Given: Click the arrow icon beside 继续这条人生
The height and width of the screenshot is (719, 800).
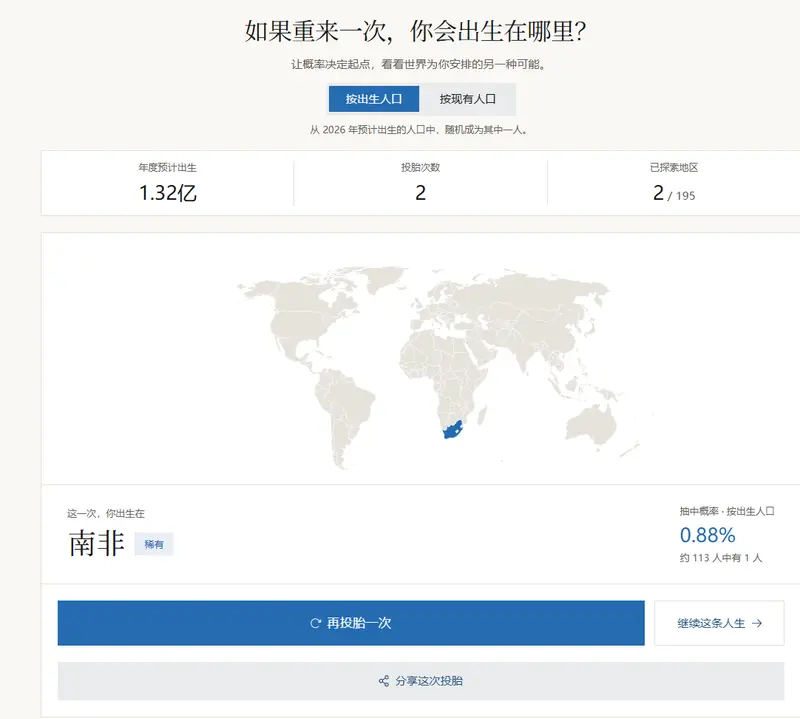Looking at the screenshot, I should pyautogui.click(x=757, y=623).
